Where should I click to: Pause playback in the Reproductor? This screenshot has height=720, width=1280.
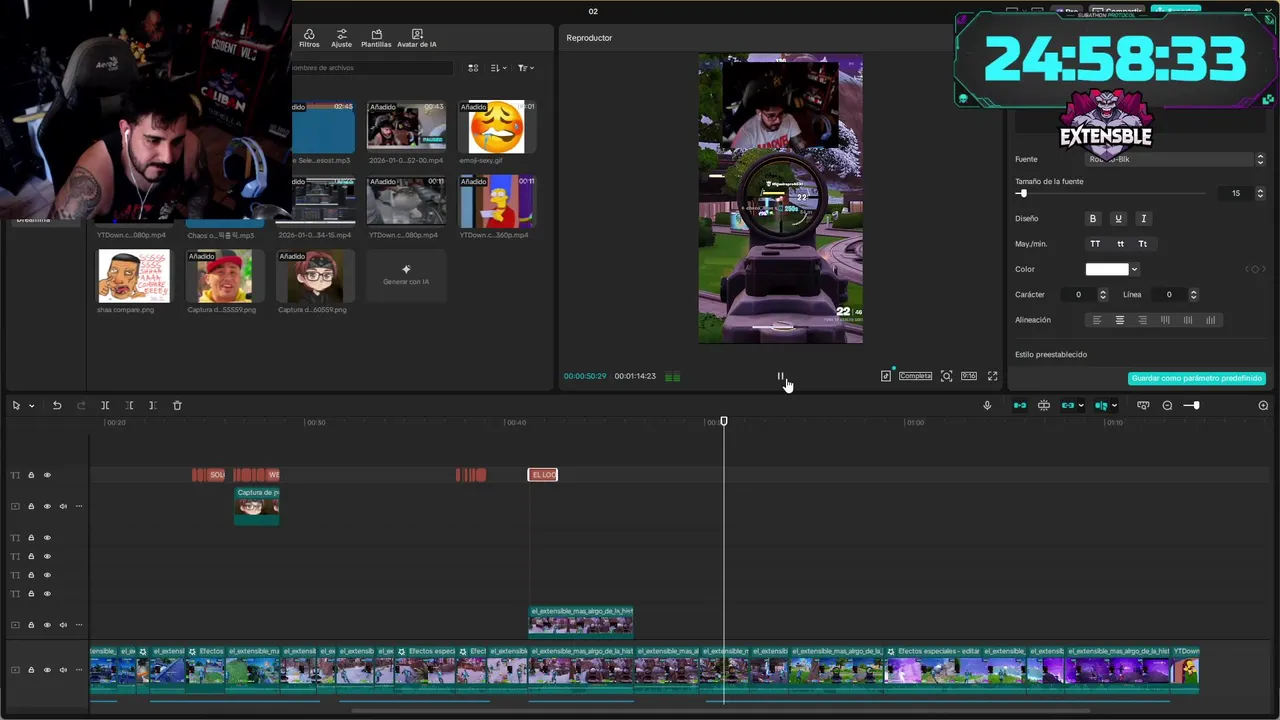[781, 376]
